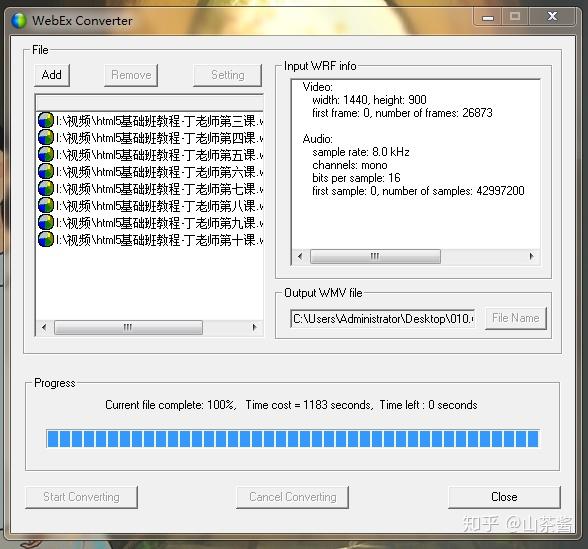Click the WRF info scroll right arrow
The width and height of the screenshot is (588, 549).
[x=531, y=256]
